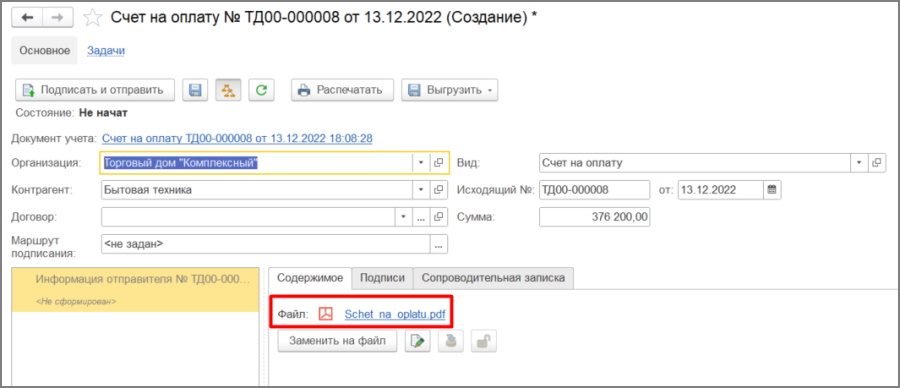Screen dimensions: 900x388
Task: Click the Заменить на файл button
Action: pyautogui.click(x=338, y=341)
